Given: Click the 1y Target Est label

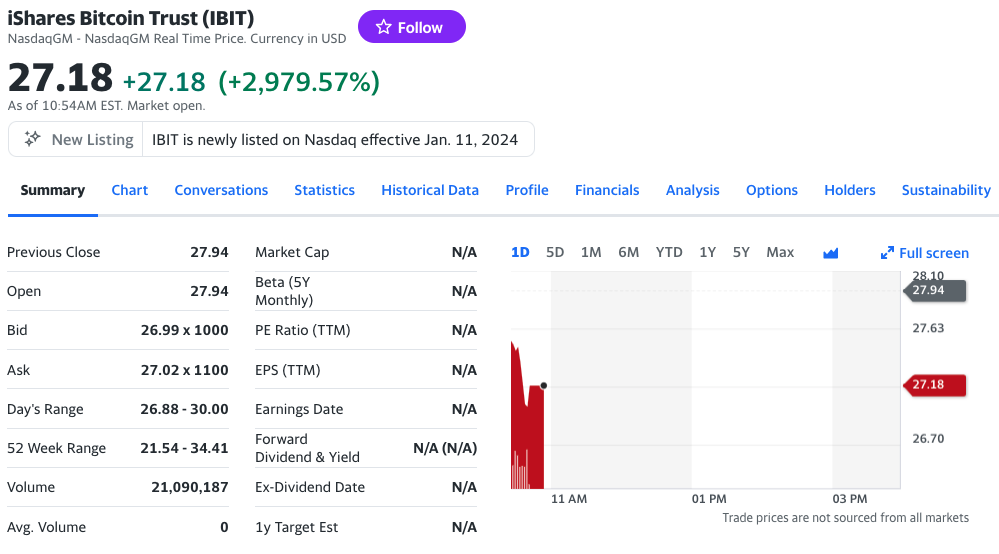Looking at the screenshot, I should point(296,527).
